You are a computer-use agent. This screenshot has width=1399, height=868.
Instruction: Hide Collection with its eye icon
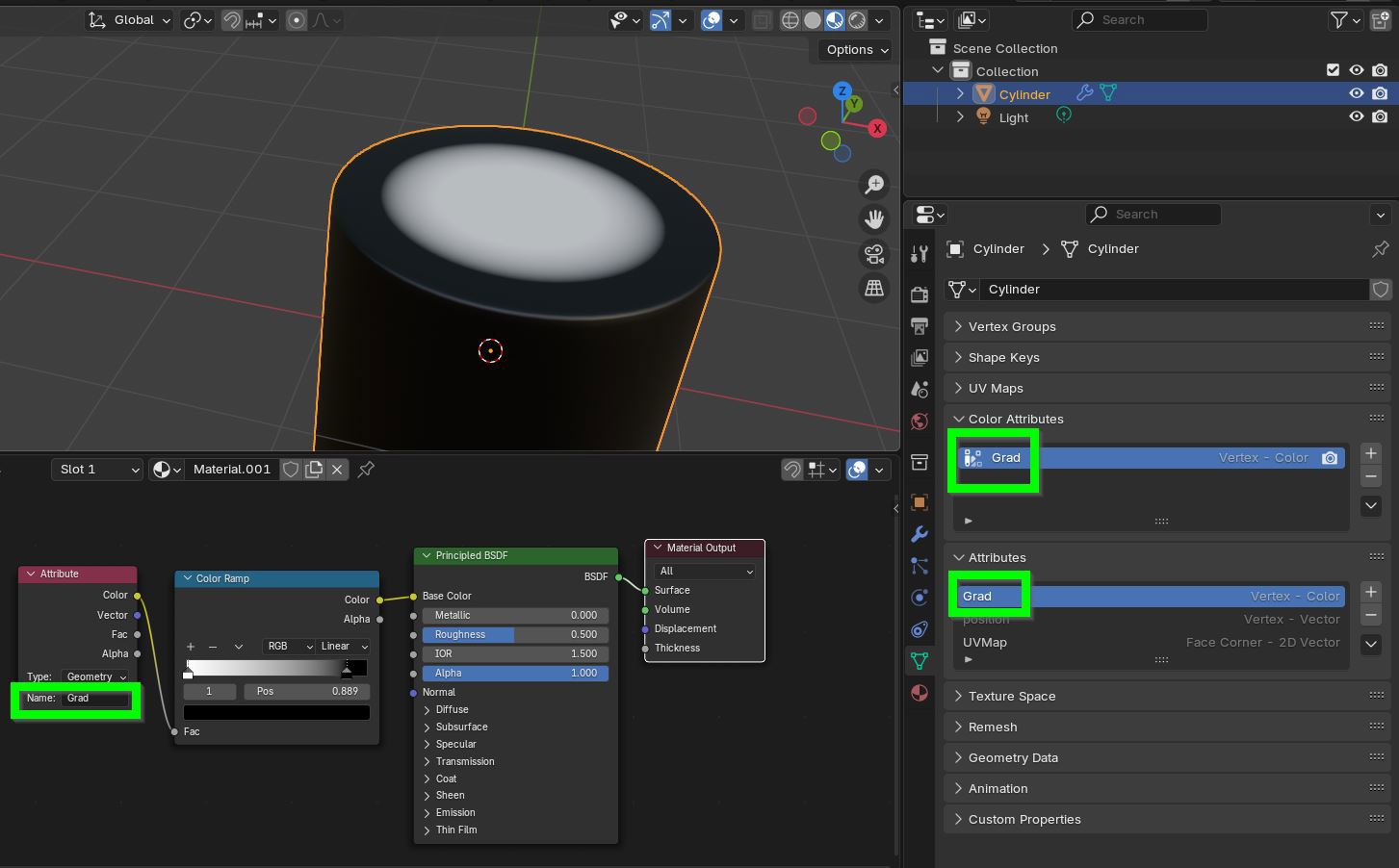1357,70
